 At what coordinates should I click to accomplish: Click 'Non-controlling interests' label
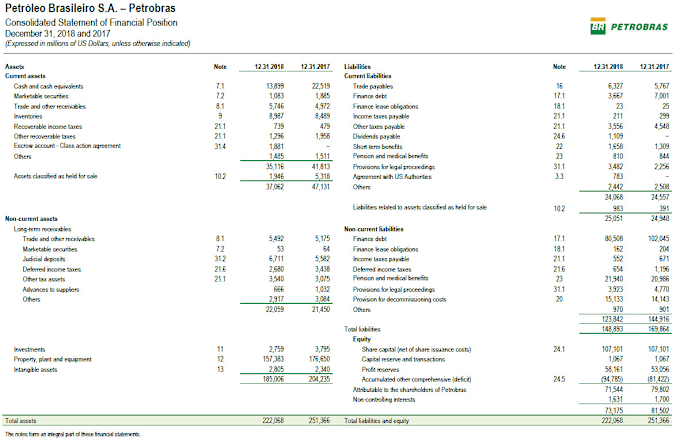pyautogui.click(x=384, y=400)
